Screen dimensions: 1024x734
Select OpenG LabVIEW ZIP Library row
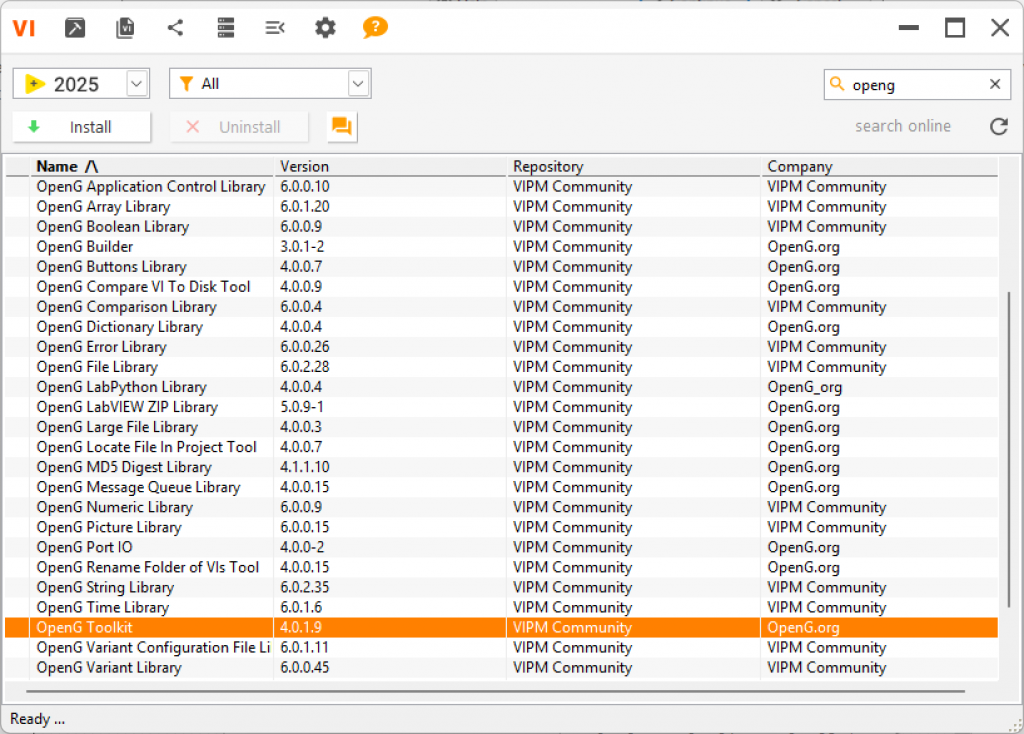coord(502,407)
